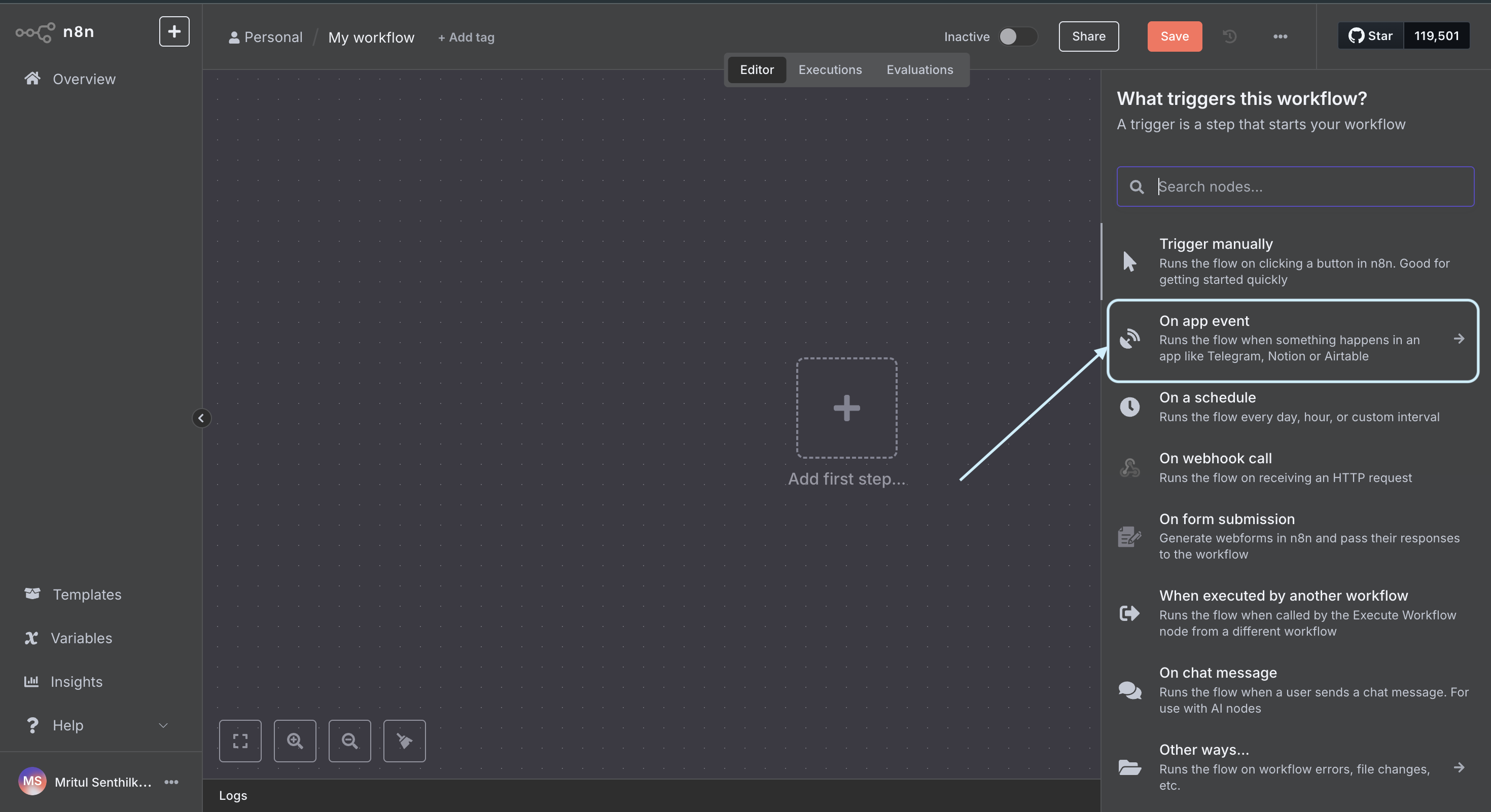Image resolution: width=1491 pixels, height=812 pixels.
Task: Expand the On app event trigger options
Action: point(1459,339)
